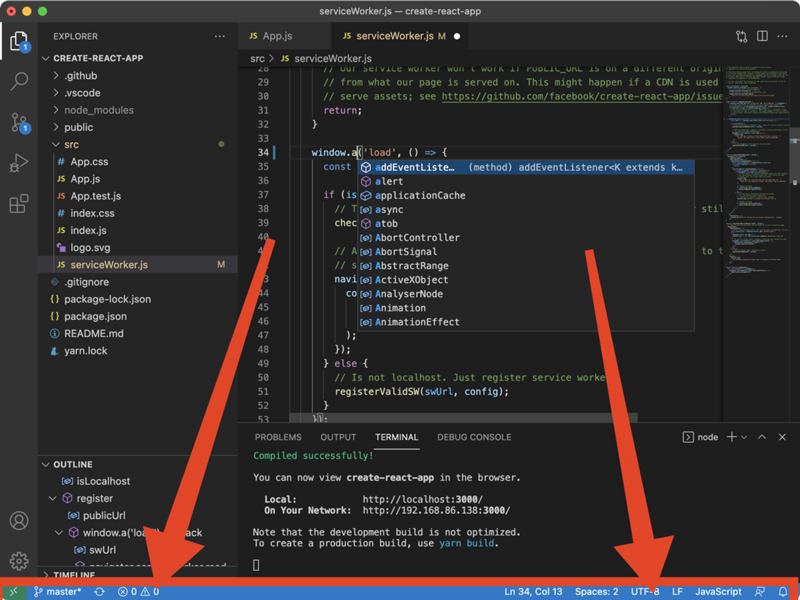Click the JavaScript language mode button
This screenshot has height=600, width=800.
tap(718, 592)
